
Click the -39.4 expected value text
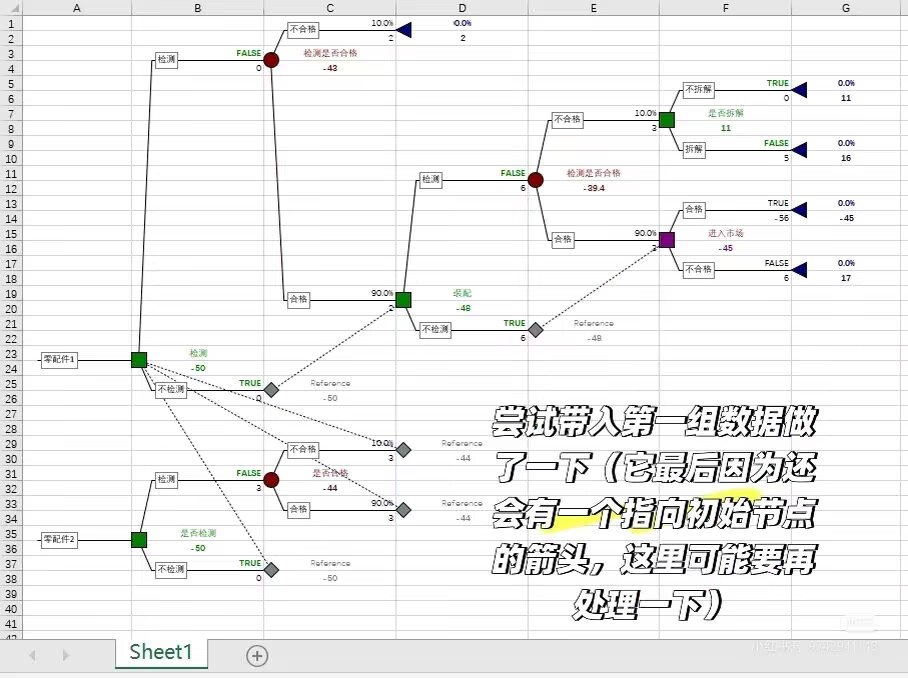[x=594, y=188]
